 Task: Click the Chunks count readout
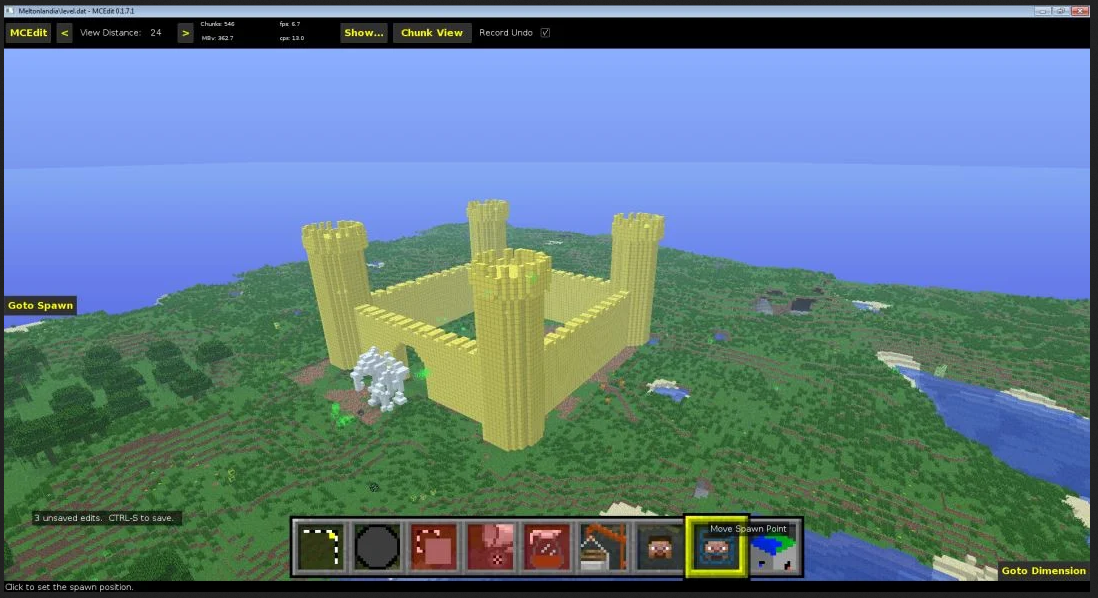218,25
